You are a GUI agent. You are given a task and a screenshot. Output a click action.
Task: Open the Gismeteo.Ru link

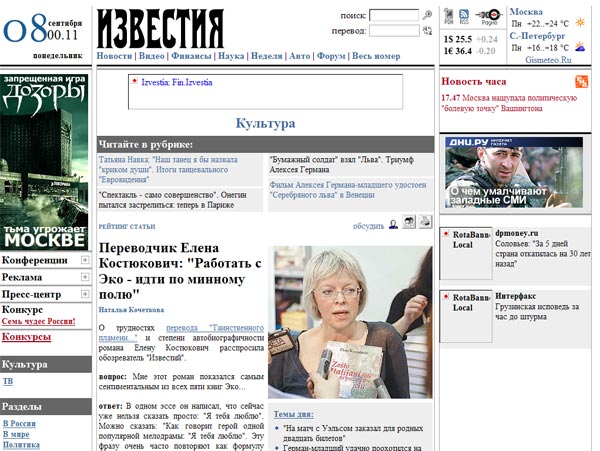(x=548, y=60)
